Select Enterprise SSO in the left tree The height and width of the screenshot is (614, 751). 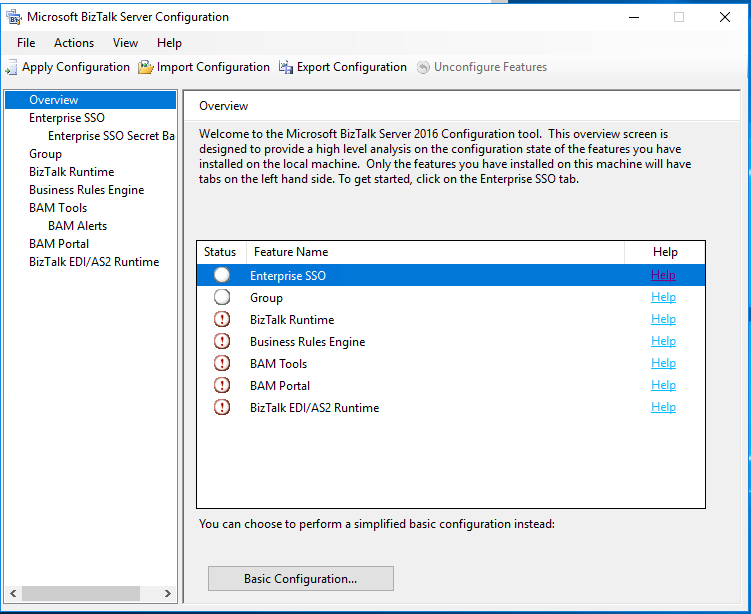point(67,118)
